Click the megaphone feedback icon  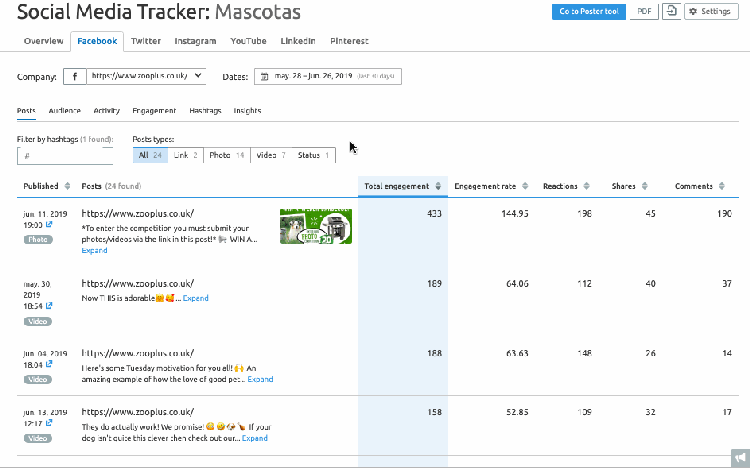click(740, 457)
